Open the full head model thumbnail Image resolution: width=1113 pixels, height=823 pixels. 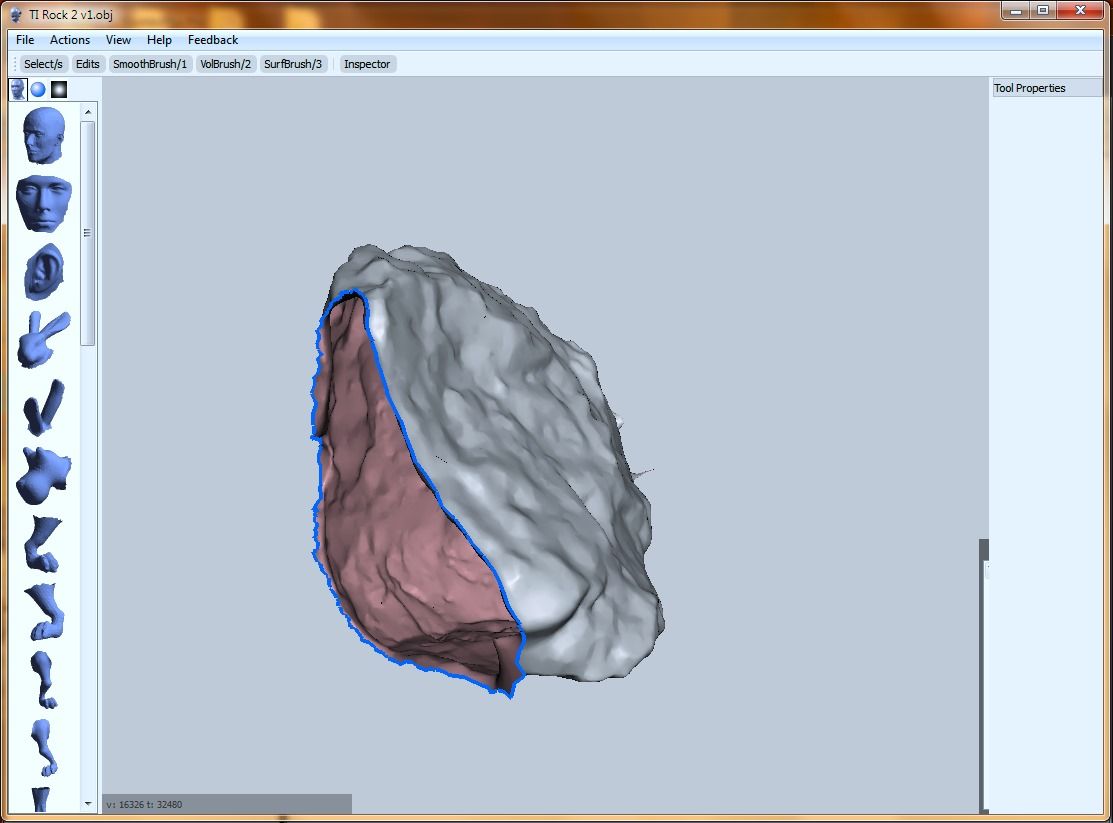42,135
